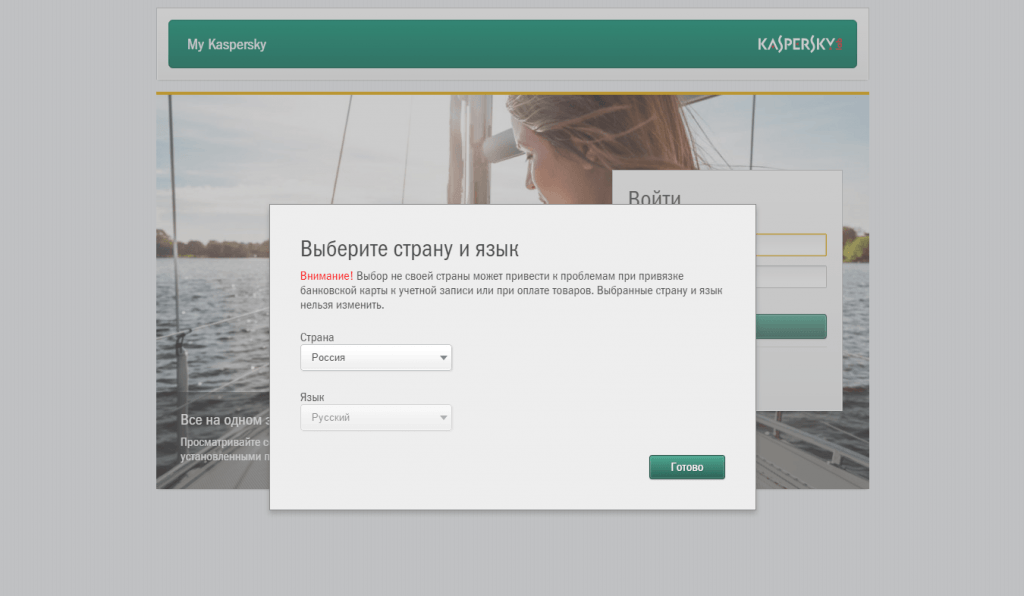Click the arrow on the Русский combo box
The height and width of the screenshot is (596, 1024).
click(443, 418)
